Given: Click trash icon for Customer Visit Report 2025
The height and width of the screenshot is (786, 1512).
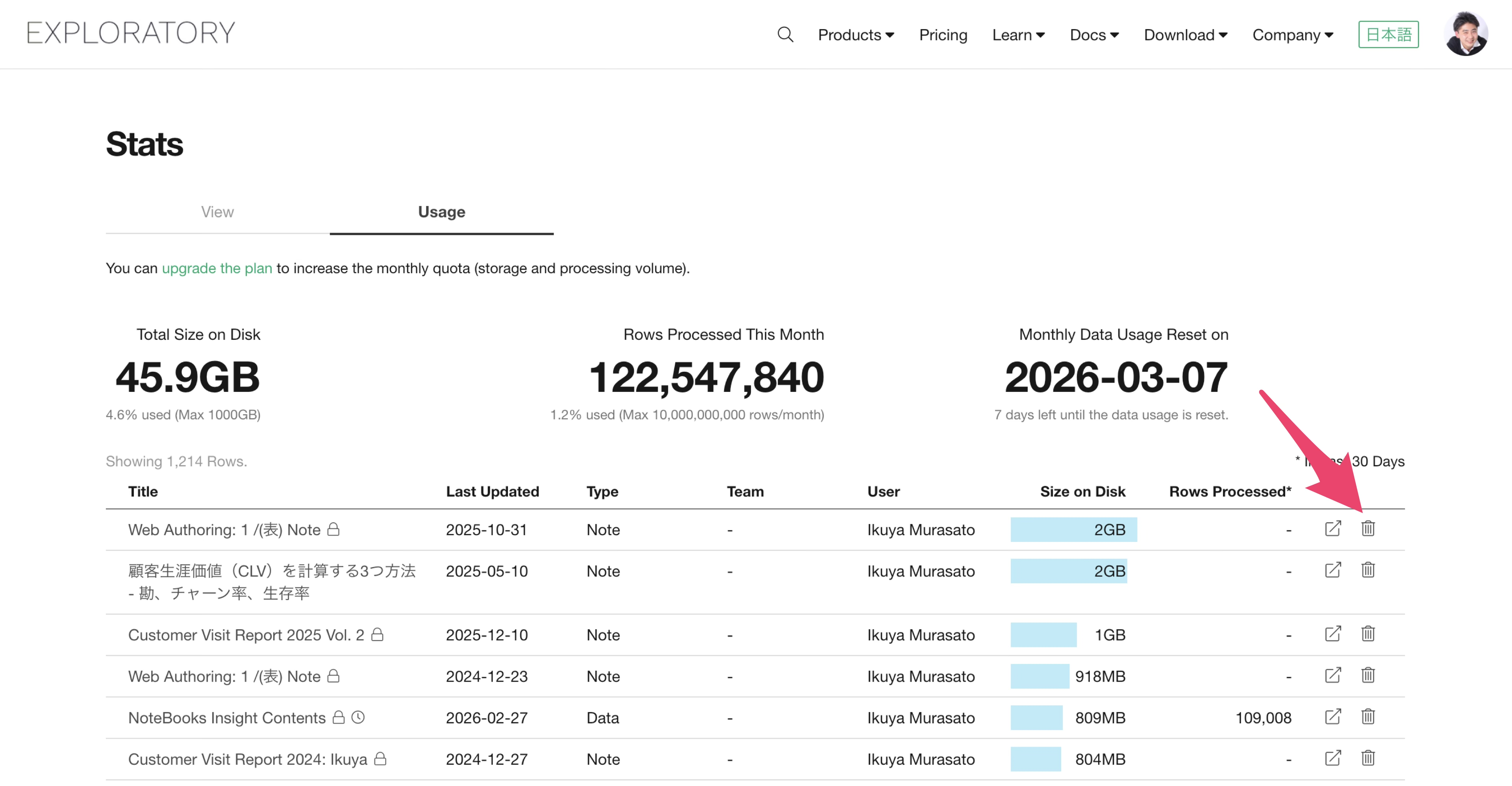Looking at the screenshot, I should [x=1367, y=633].
